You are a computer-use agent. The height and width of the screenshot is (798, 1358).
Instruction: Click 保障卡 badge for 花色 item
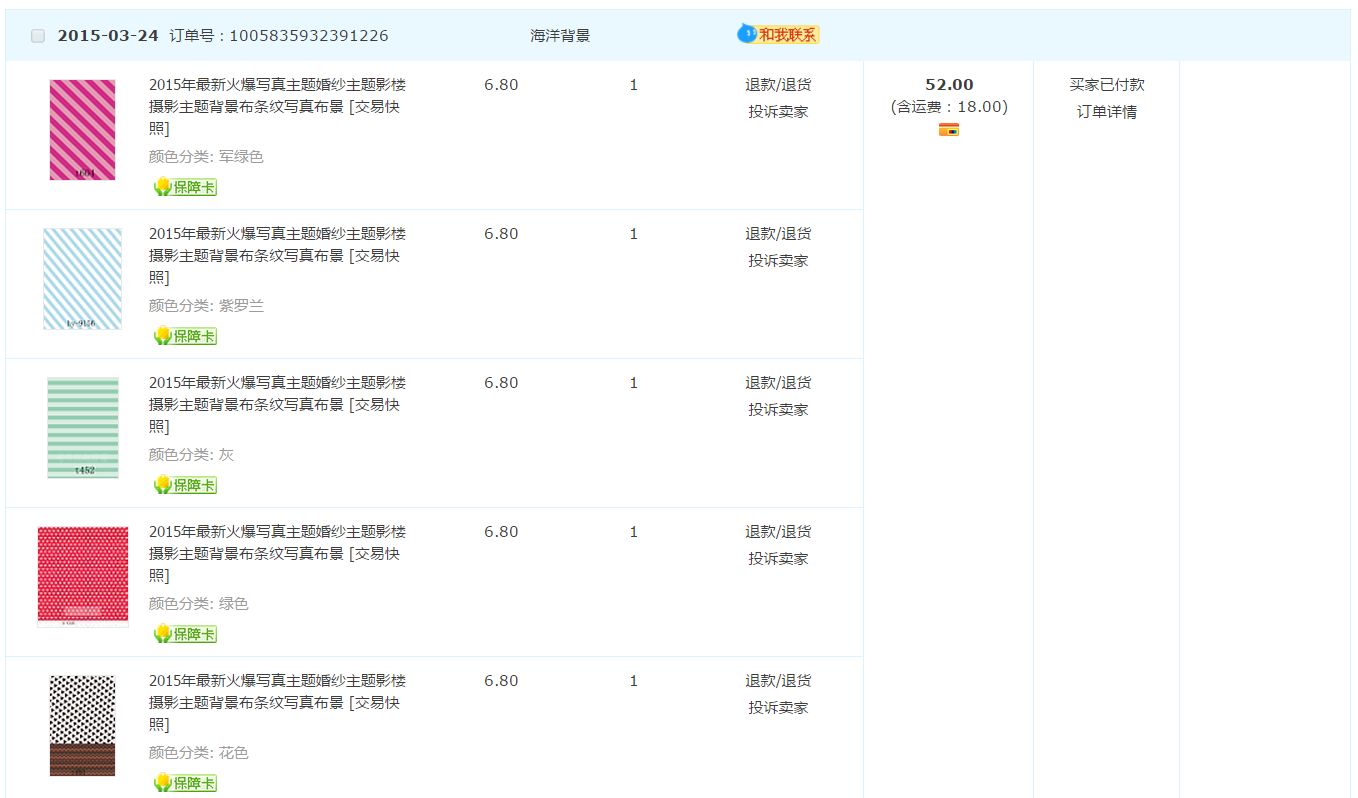(185, 783)
